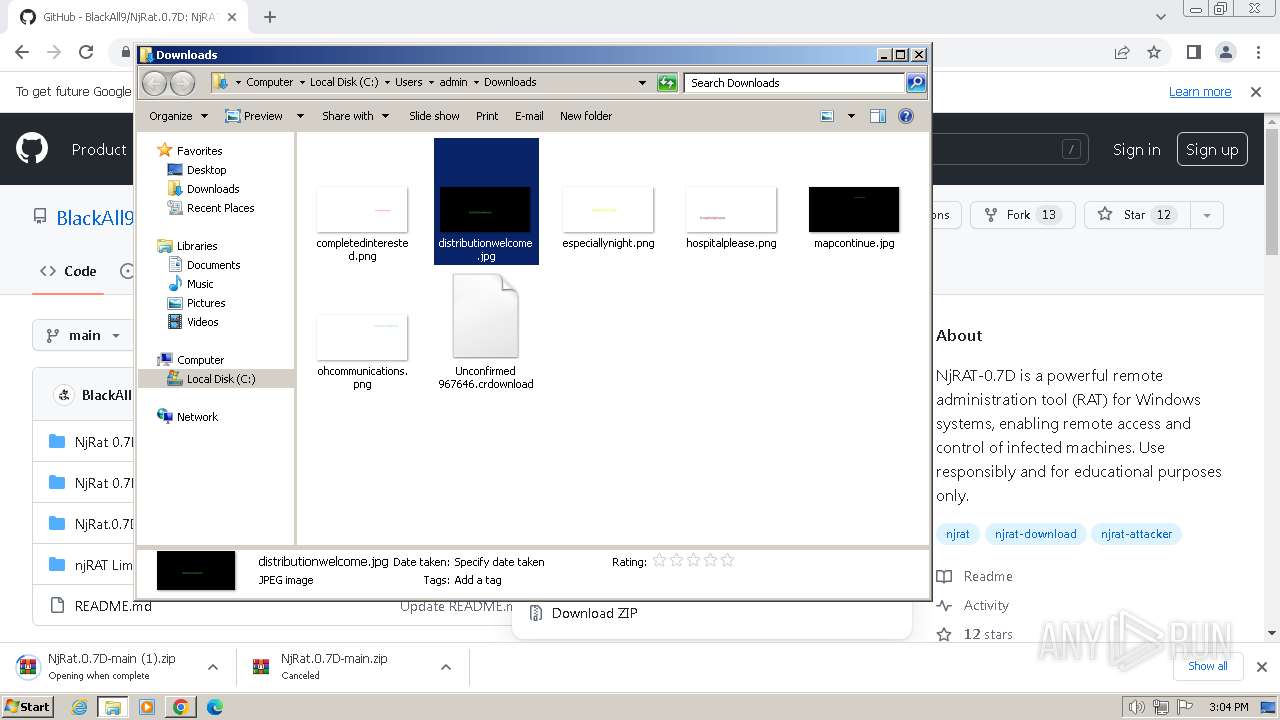Expand the Star list dropdown arrow
Viewport: 1280px width, 720px height.
click(x=1207, y=215)
